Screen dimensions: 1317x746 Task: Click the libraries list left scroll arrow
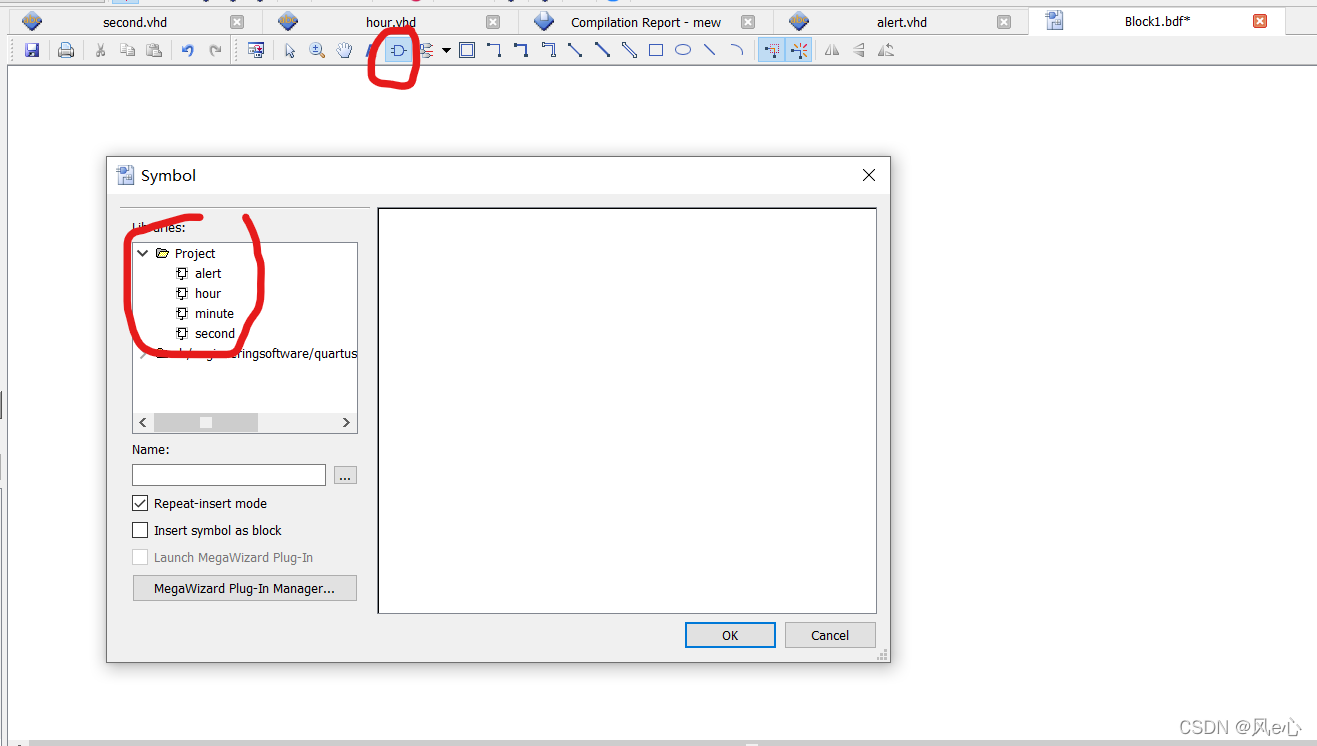[x=143, y=423]
